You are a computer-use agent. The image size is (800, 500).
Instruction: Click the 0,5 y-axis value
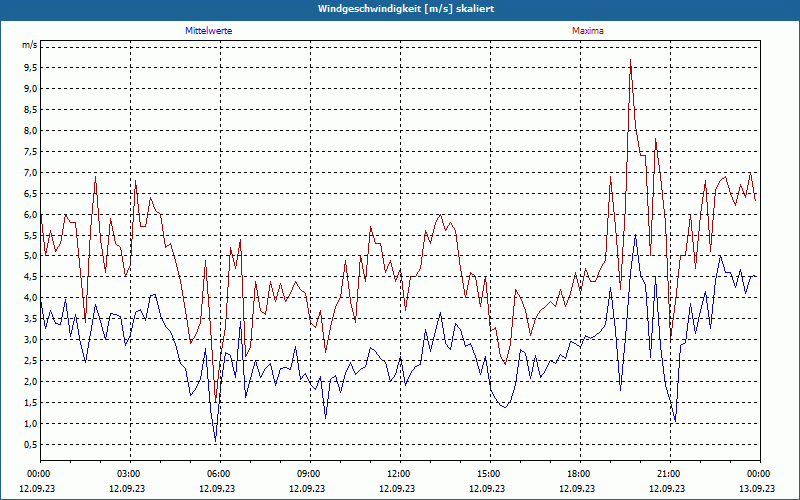click(31, 444)
